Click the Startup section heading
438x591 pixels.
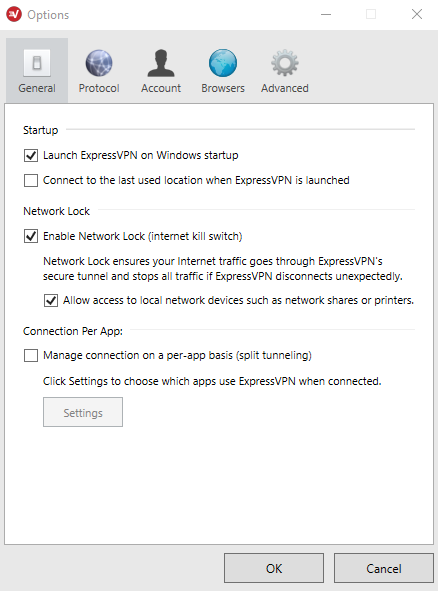pos(41,130)
